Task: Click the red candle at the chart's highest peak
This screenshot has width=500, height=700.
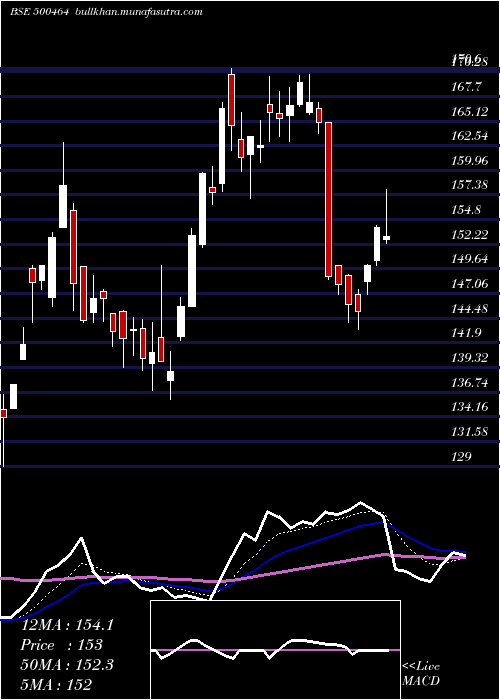Action: click(x=231, y=100)
